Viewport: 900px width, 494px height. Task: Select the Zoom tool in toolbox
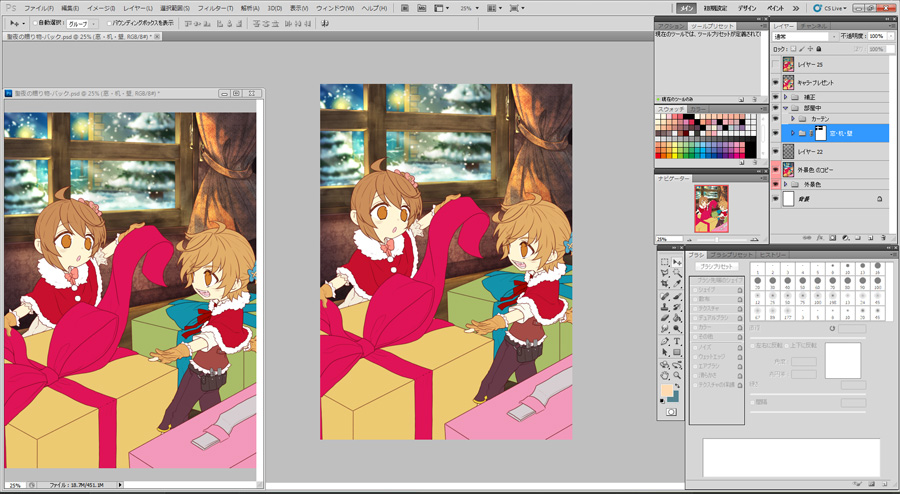pyautogui.click(x=677, y=374)
